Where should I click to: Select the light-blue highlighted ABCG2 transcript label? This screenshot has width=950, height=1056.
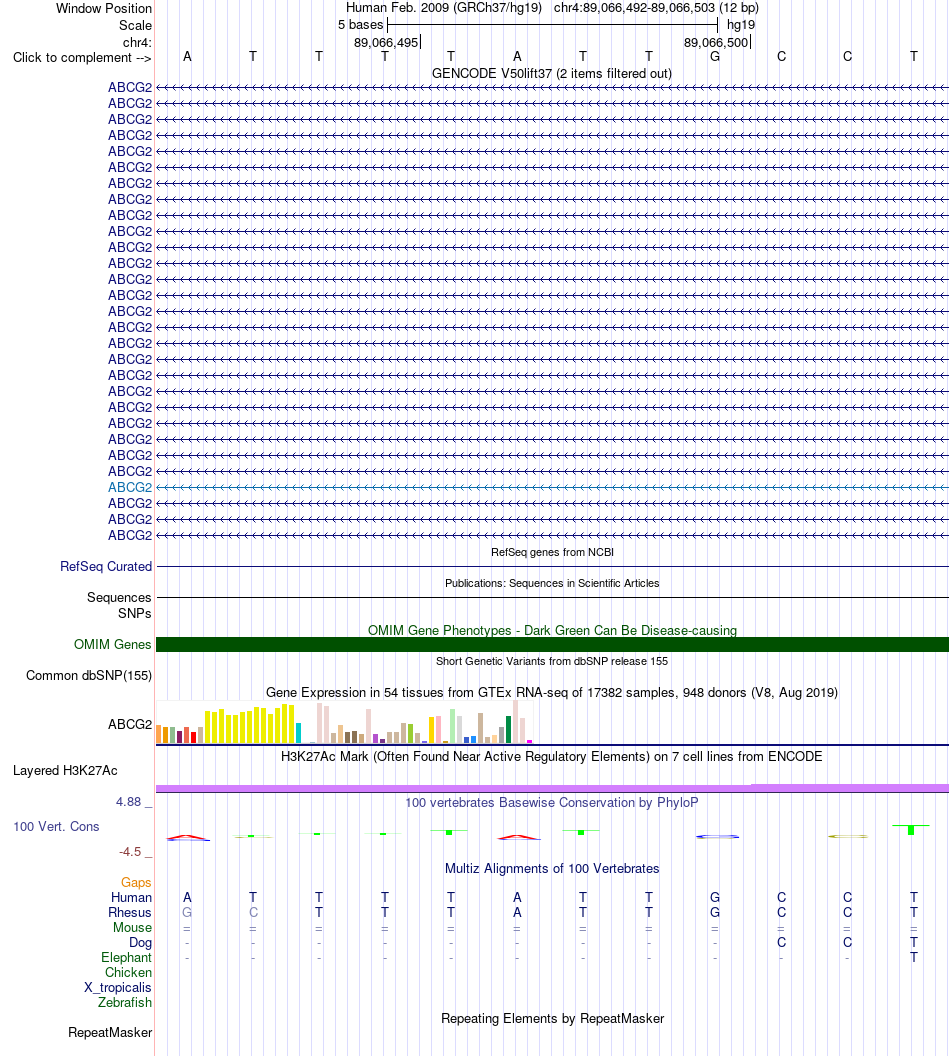[130, 488]
